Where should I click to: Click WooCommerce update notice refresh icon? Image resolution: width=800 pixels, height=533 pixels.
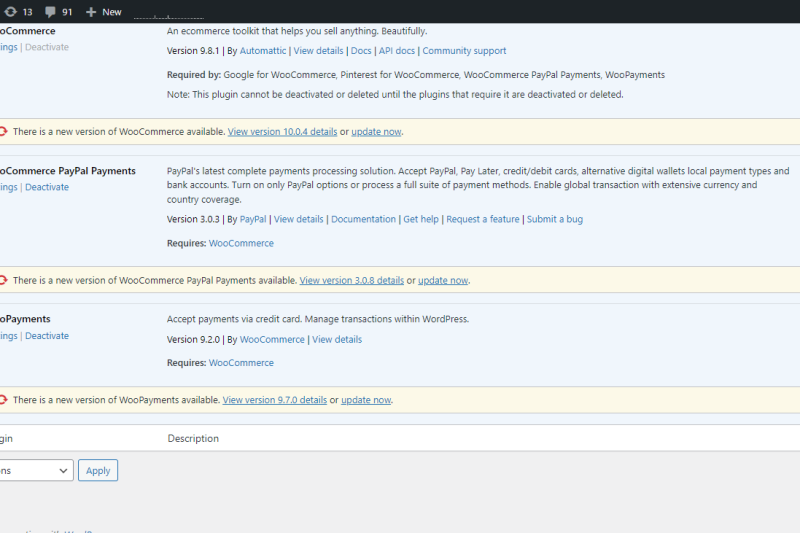pyautogui.click(x=3, y=132)
